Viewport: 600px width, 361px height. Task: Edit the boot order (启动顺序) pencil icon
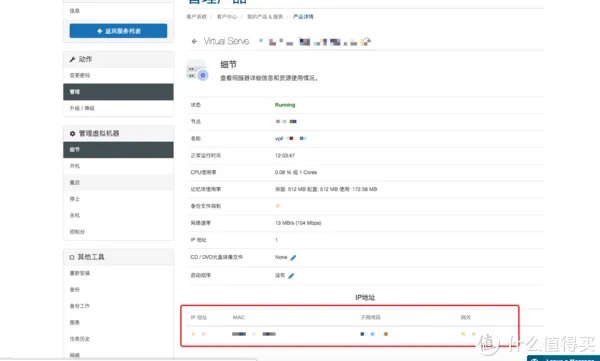(x=291, y=276)
